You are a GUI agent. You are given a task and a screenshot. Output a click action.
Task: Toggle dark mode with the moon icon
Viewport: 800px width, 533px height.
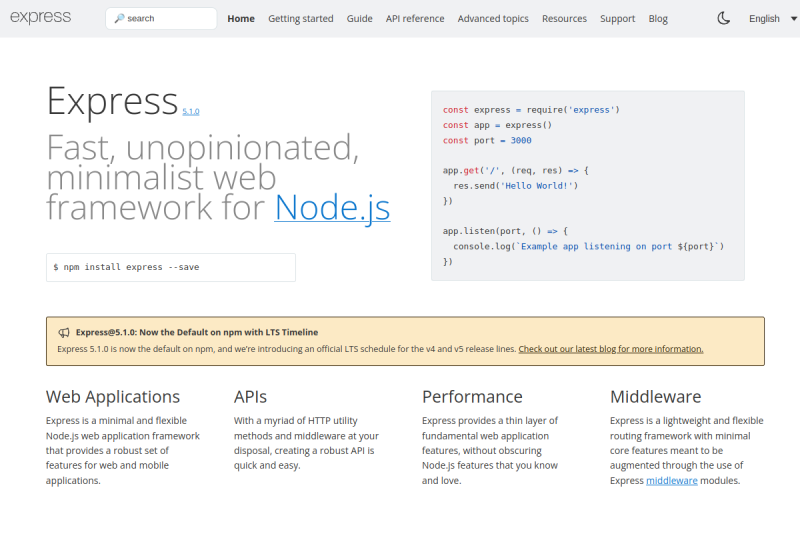point(723,18)
